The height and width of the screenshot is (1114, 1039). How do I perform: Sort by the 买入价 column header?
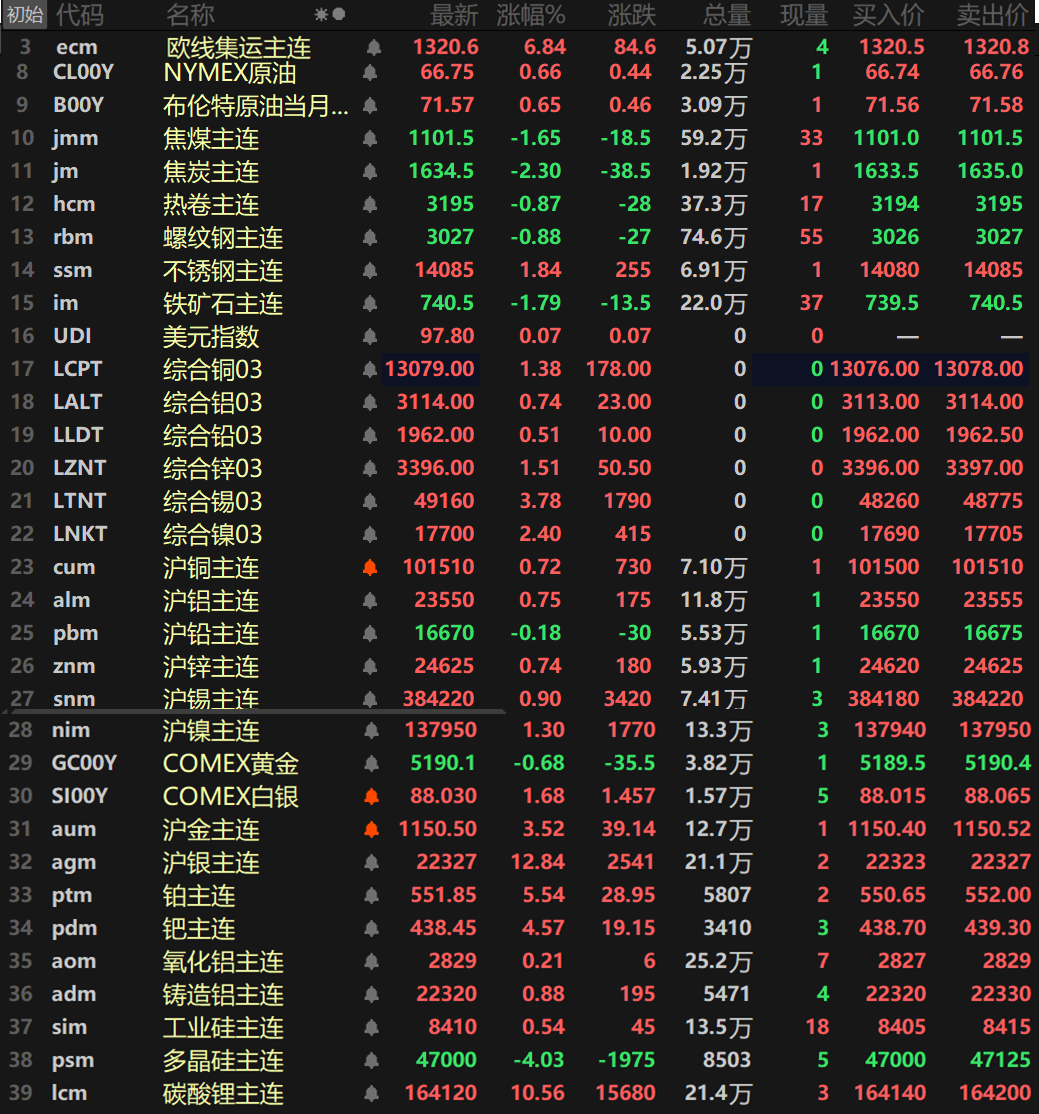click(888, 14)
